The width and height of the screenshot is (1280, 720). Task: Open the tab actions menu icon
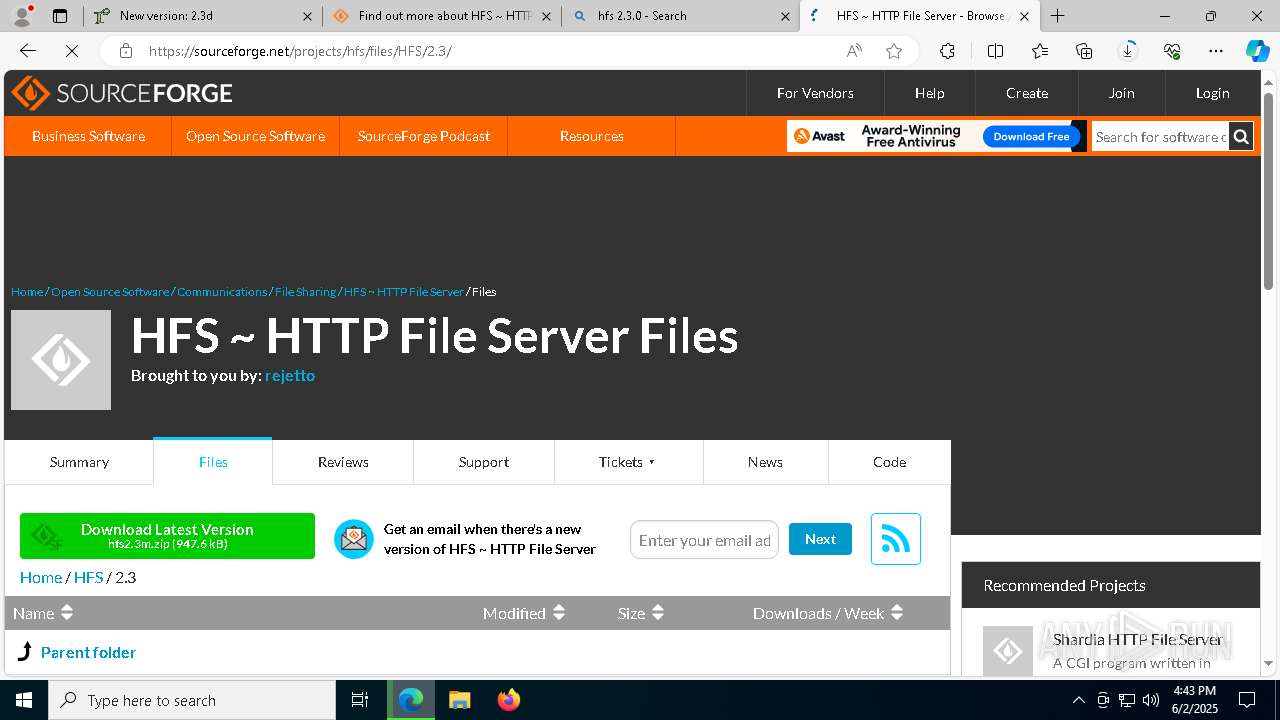[60, 16]
